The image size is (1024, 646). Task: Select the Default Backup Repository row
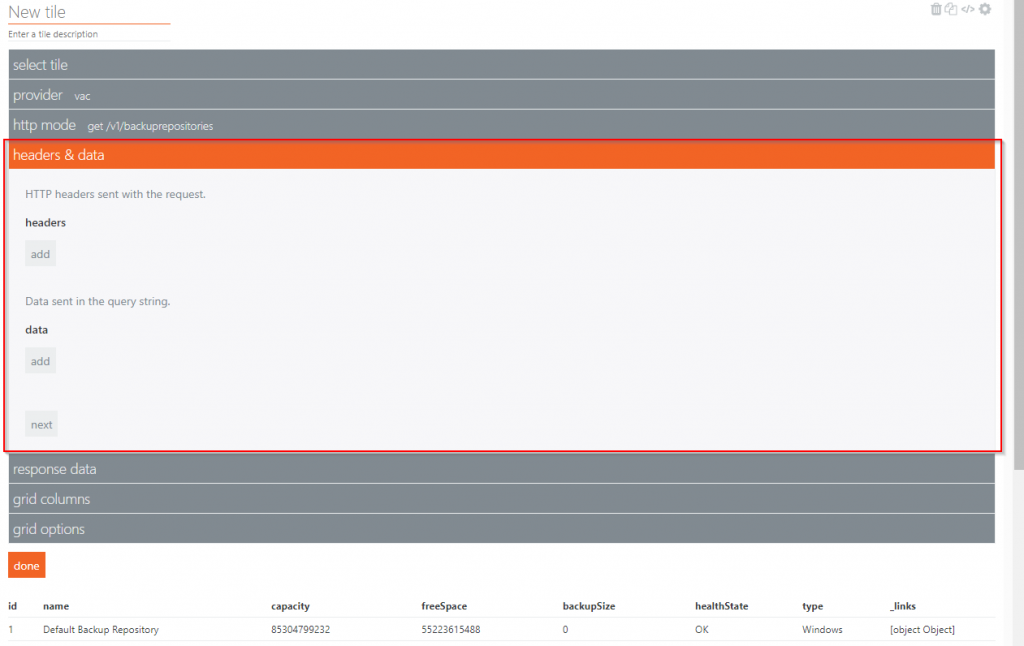(x=100, y=630)
